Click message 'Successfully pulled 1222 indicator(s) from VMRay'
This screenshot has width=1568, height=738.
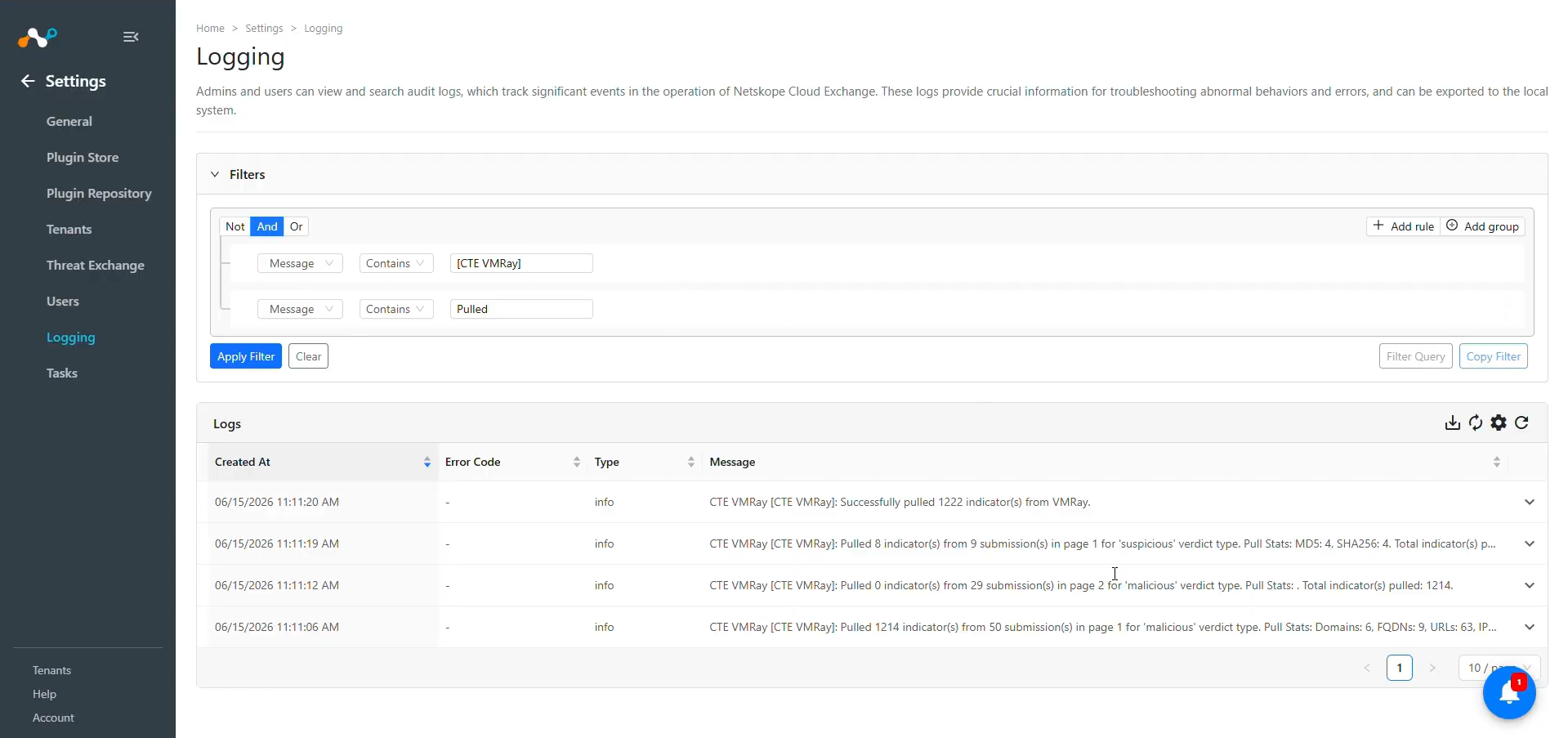900,502
